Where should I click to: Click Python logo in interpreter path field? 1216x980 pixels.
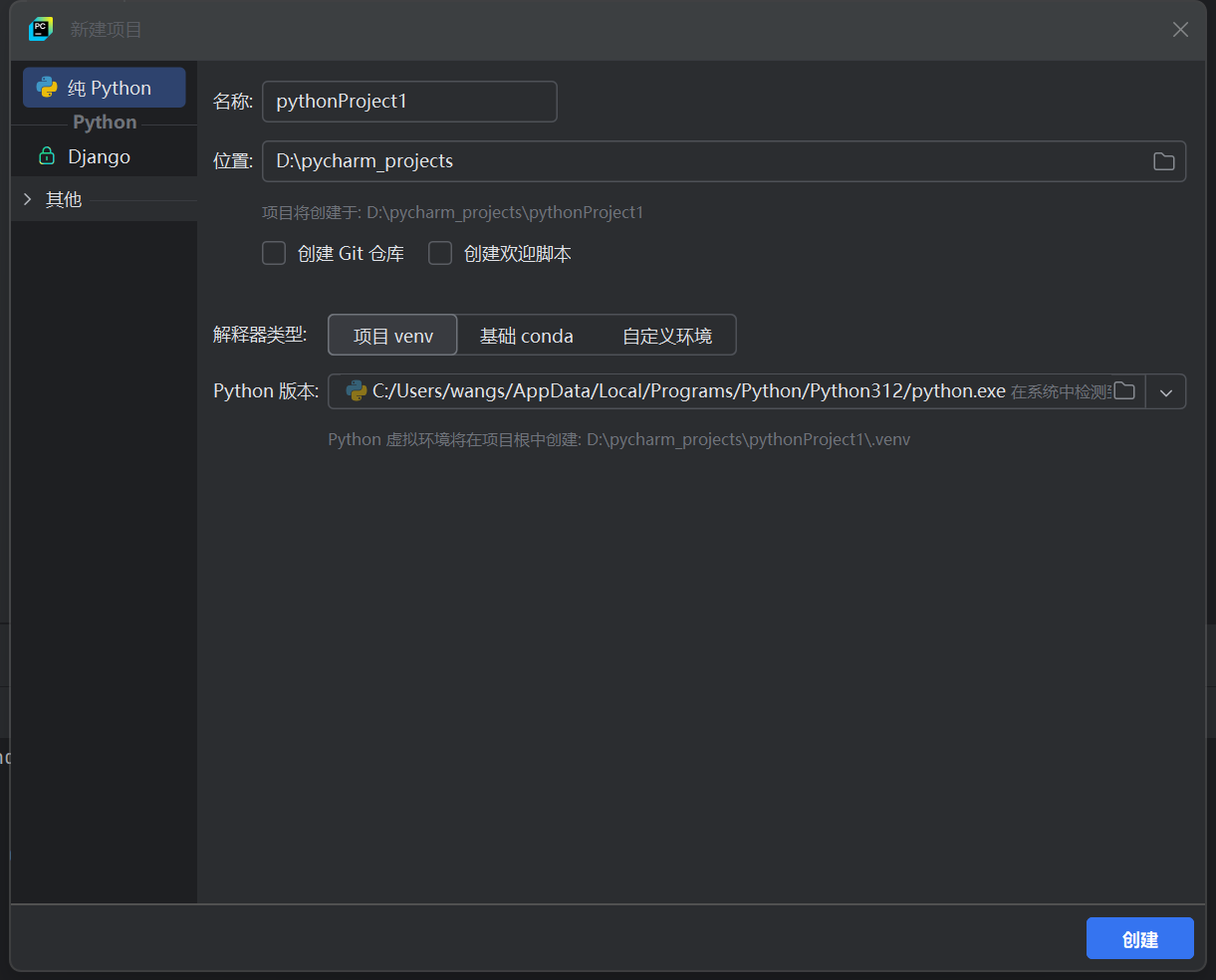(x=357, y=391)
